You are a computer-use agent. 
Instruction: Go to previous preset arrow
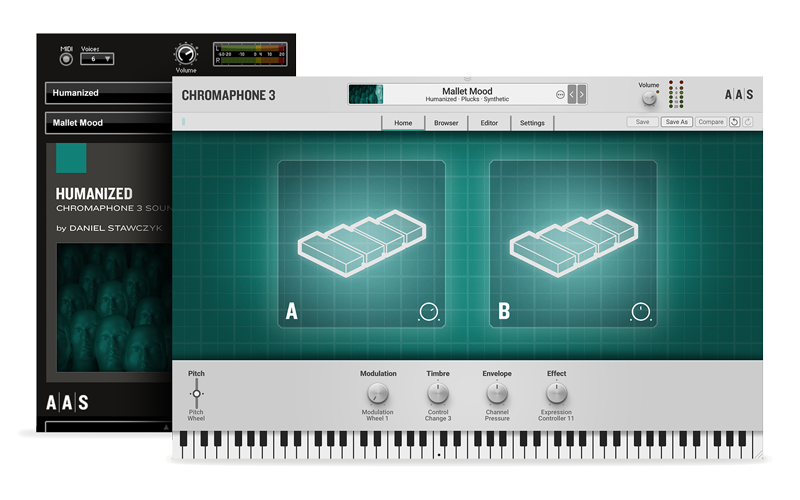tap(572, 94)
